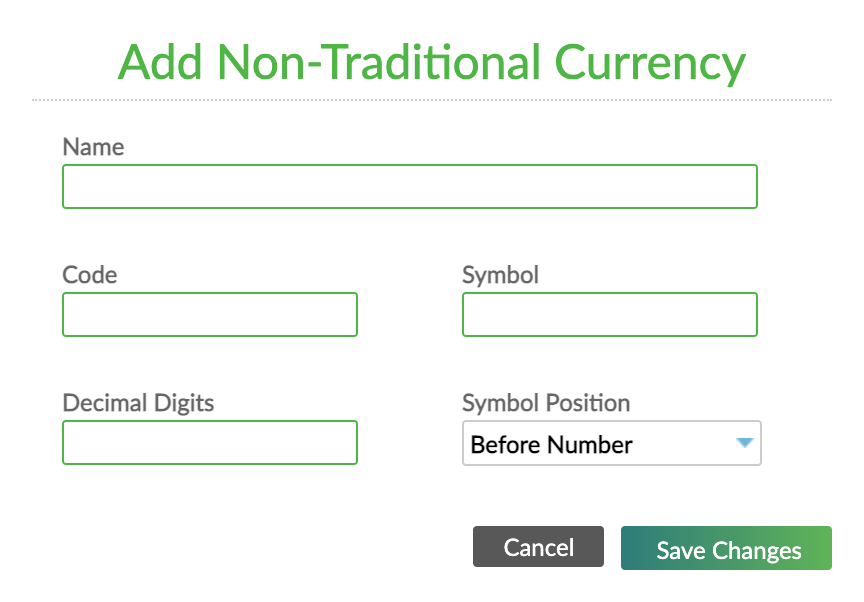
Task: Click the Symbol Position label
Action: click(546, 403)
